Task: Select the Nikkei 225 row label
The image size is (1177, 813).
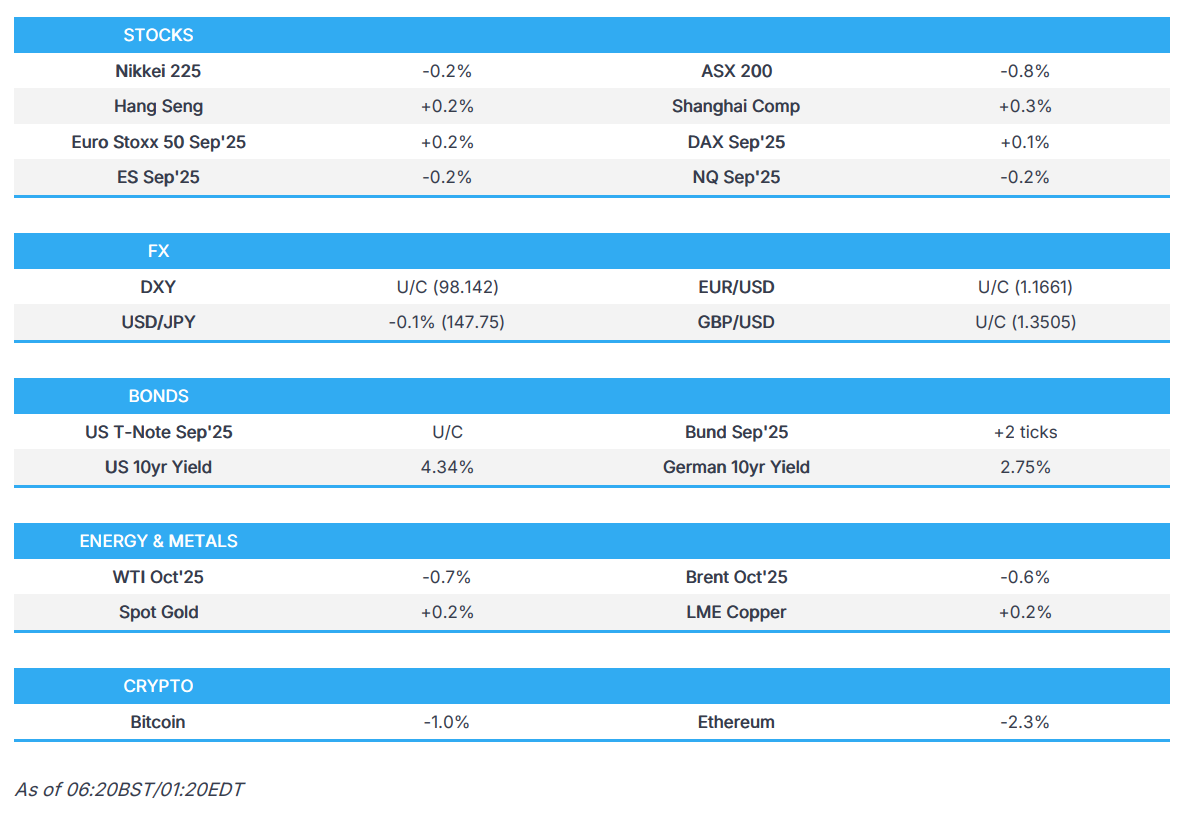Action: click(158, 71)
